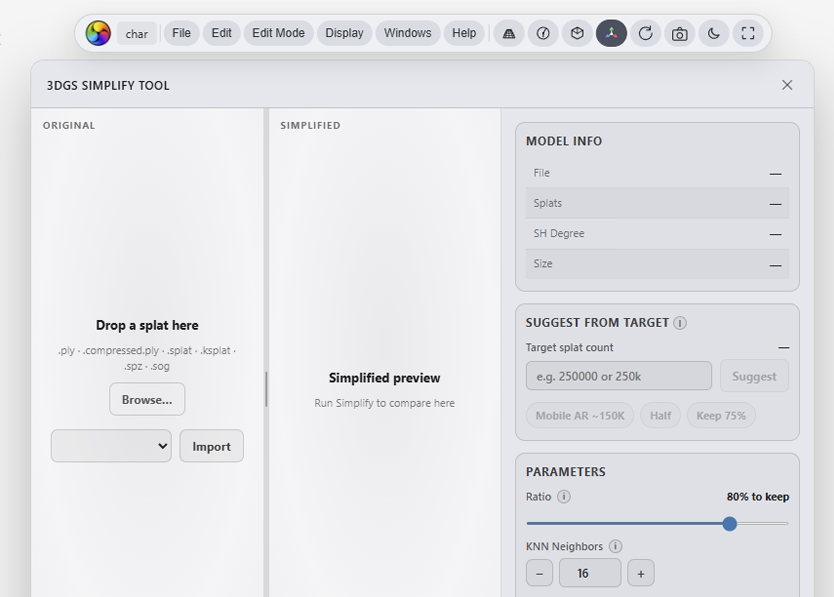Image resolution: width=834 pixels, height=597 pixels.
Task: Select the Mobile AR ~150K preset
Action: tap(580, 416)
